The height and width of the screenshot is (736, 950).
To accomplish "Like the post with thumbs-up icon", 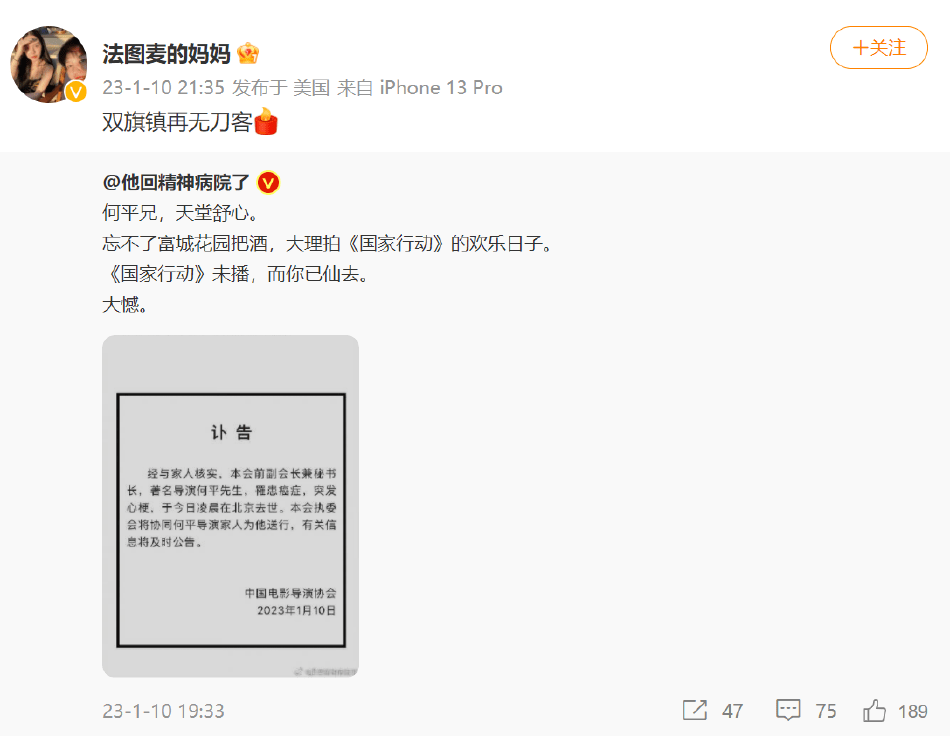I will 874,710.
